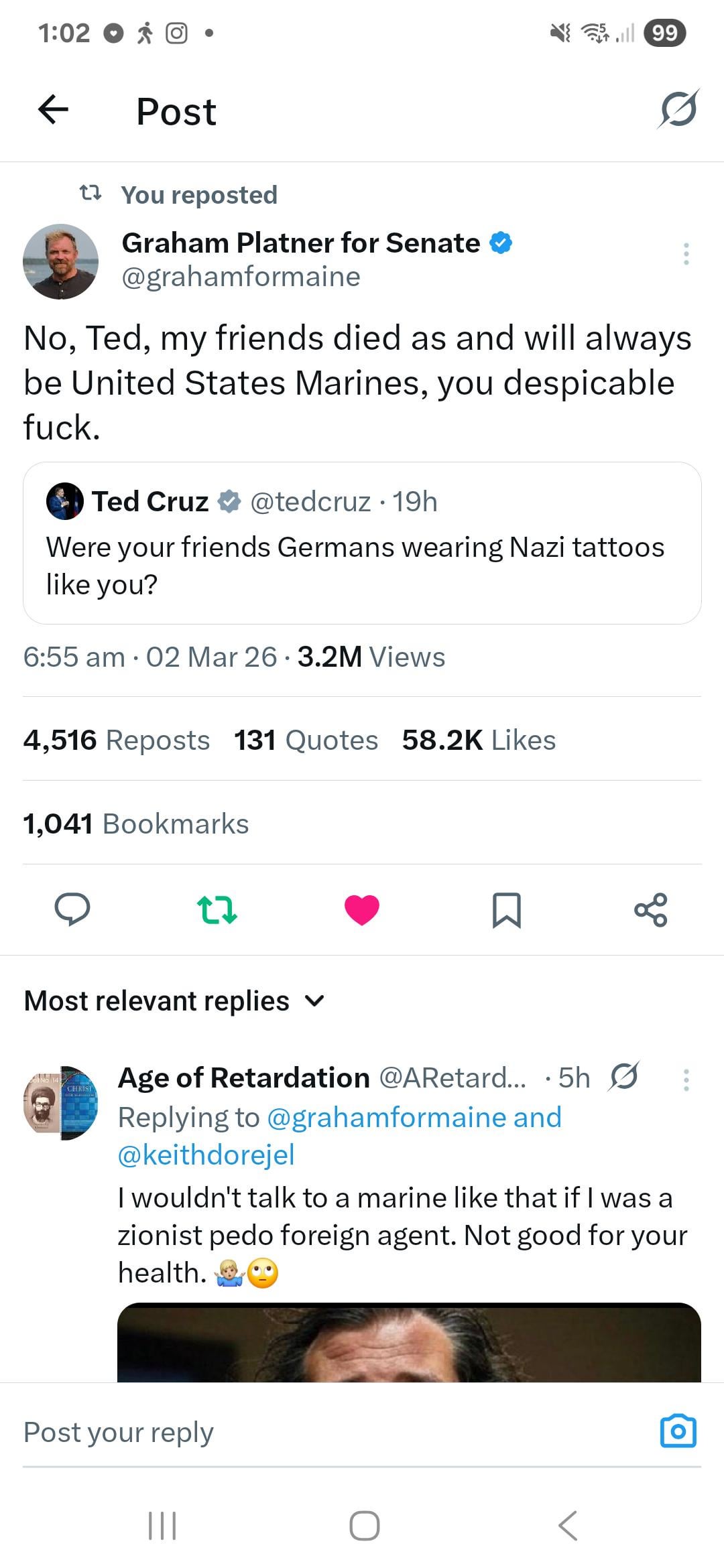Image resolution: width=724 pixels, height=1568 pixels.
Task: Tap the back arrow in the header
Action: click(x=54, y=110)
